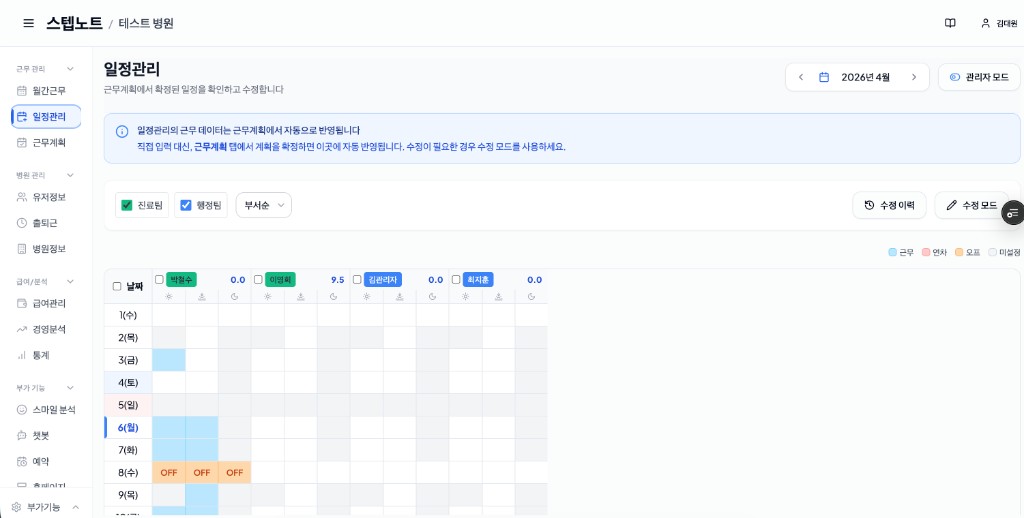Go to 월간근무 in sidebar
The width and height of the screenshot is (1024, 518).
(46, 91)
